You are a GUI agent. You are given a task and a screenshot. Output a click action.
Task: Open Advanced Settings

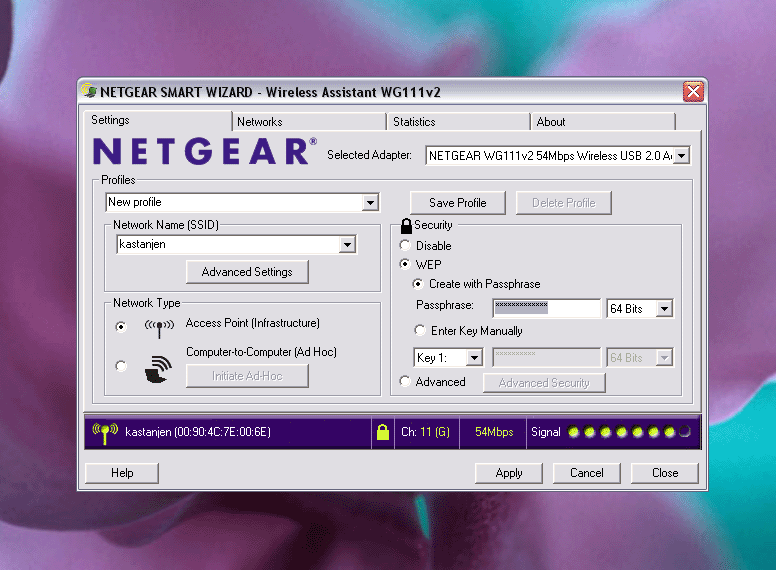pyautogui.click(x=247, y=272)
